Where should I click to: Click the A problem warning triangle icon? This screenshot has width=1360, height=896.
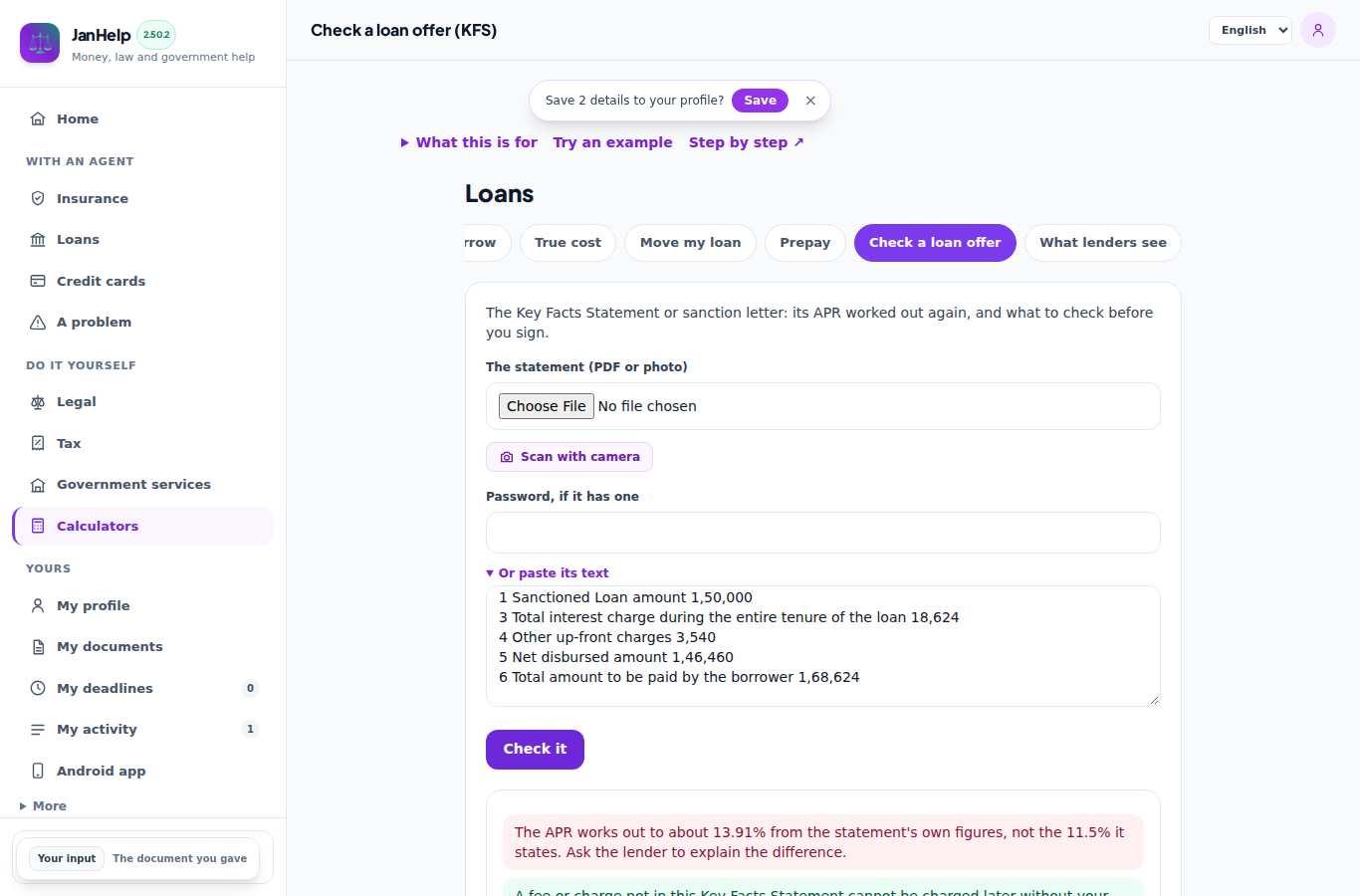tap(38, 322)
